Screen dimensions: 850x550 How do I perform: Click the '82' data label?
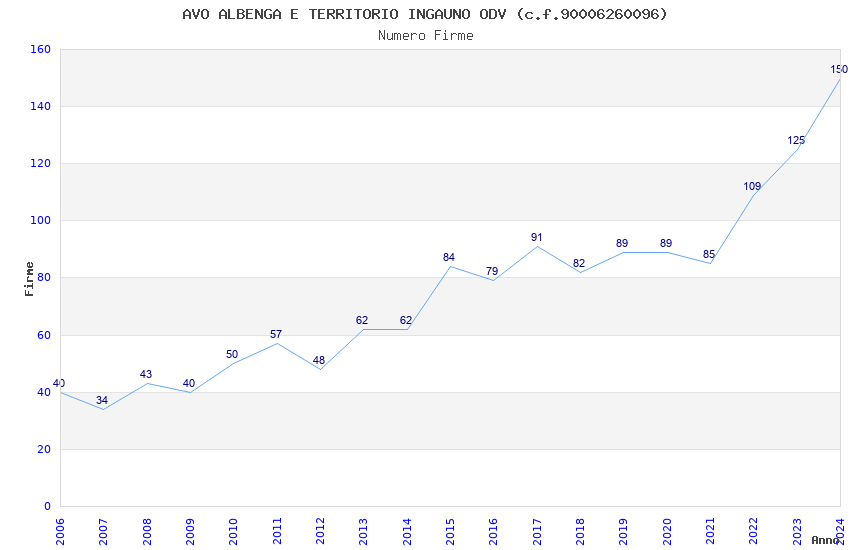click(579, 263)
